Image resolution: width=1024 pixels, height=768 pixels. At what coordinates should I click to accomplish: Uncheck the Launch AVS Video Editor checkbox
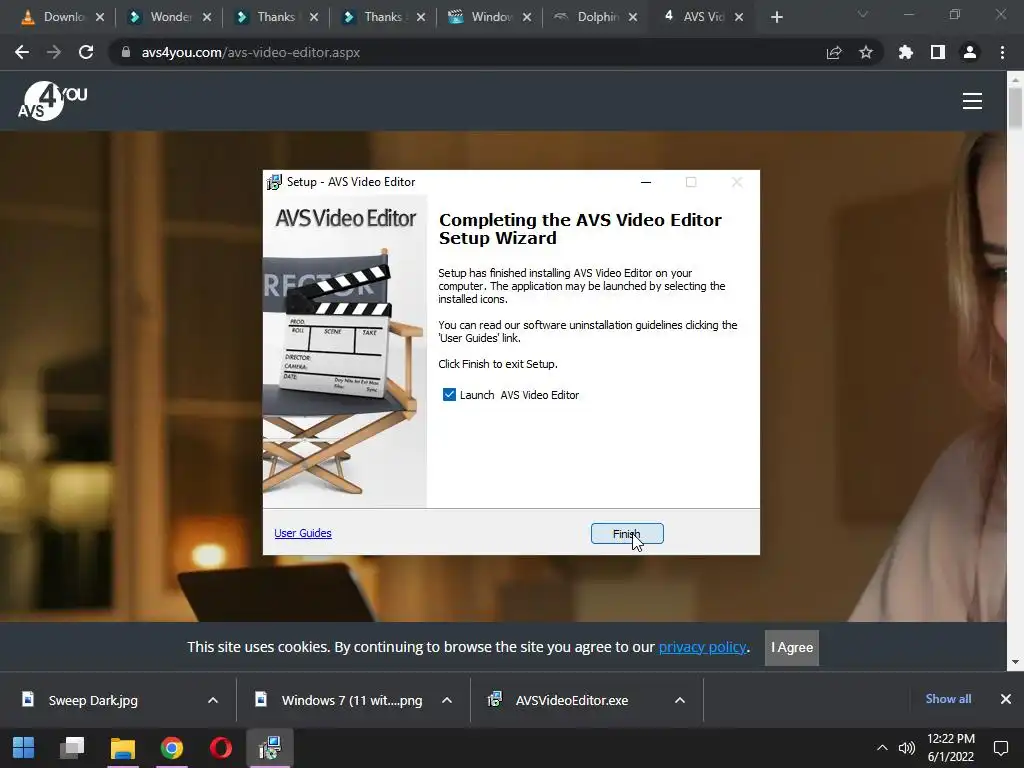click(x=449, y=394)
